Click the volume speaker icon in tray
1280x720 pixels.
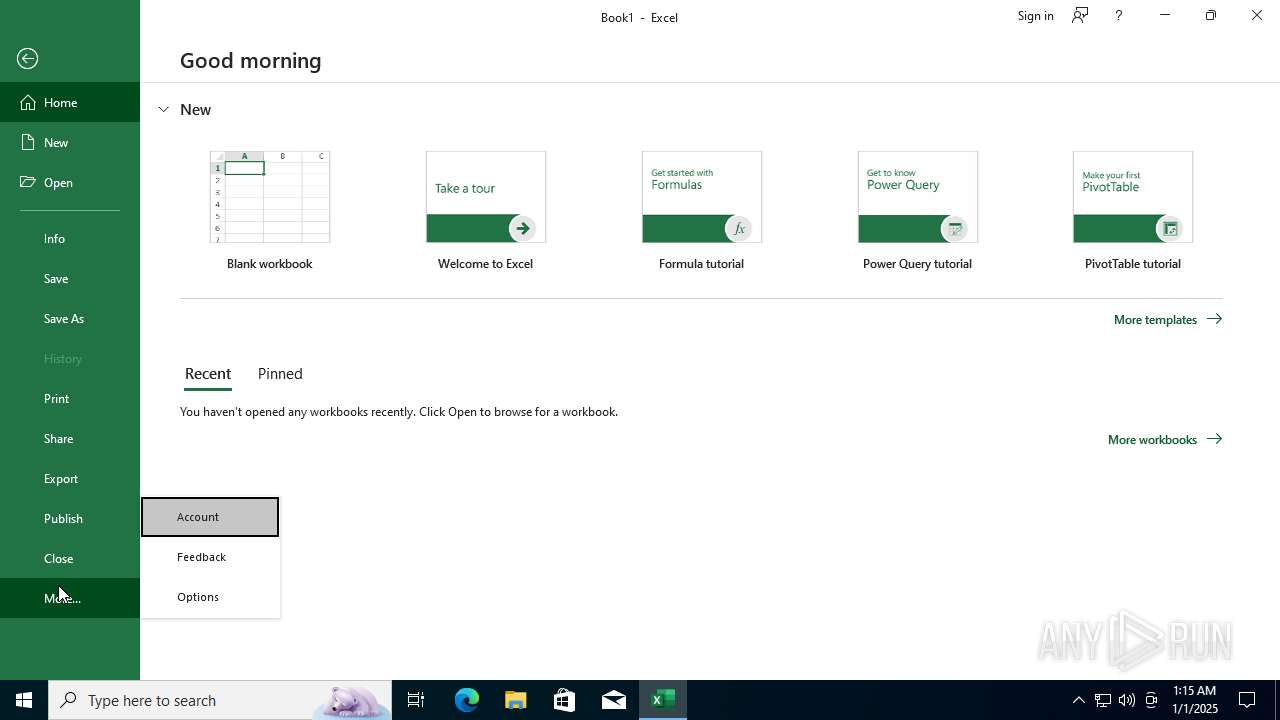[x=1127, y=700]
